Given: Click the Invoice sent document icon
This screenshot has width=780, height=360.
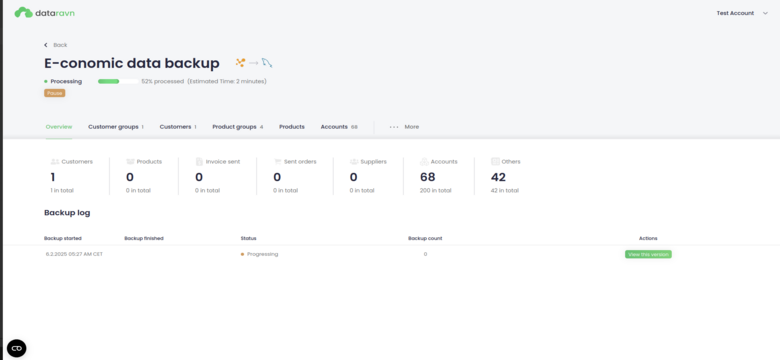Looking at the screenshot, I should coord(199,162).
